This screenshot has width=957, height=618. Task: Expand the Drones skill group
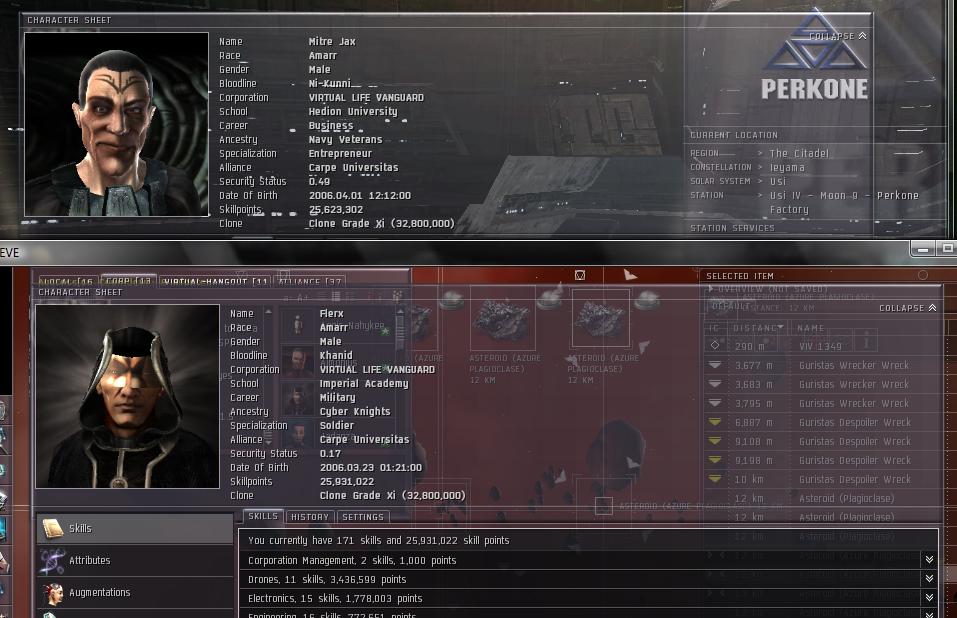929,578
